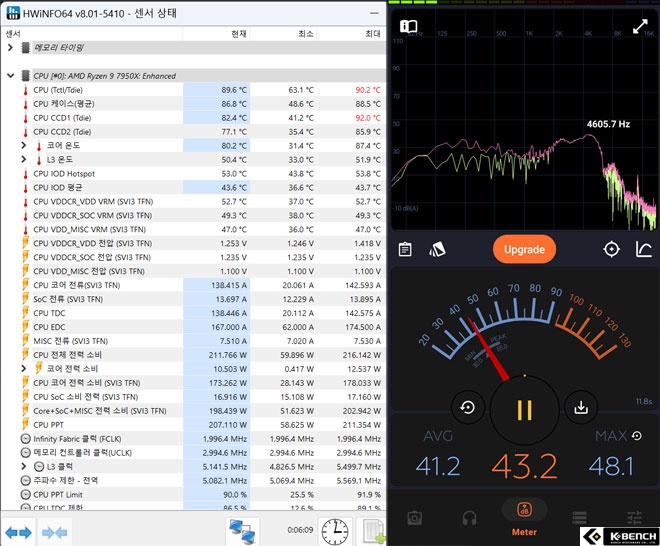The height and width of the screenshot is (546, 660).
Task: Select the CPU VDDCR_SOC 전압 row
Action: point(193,257)
